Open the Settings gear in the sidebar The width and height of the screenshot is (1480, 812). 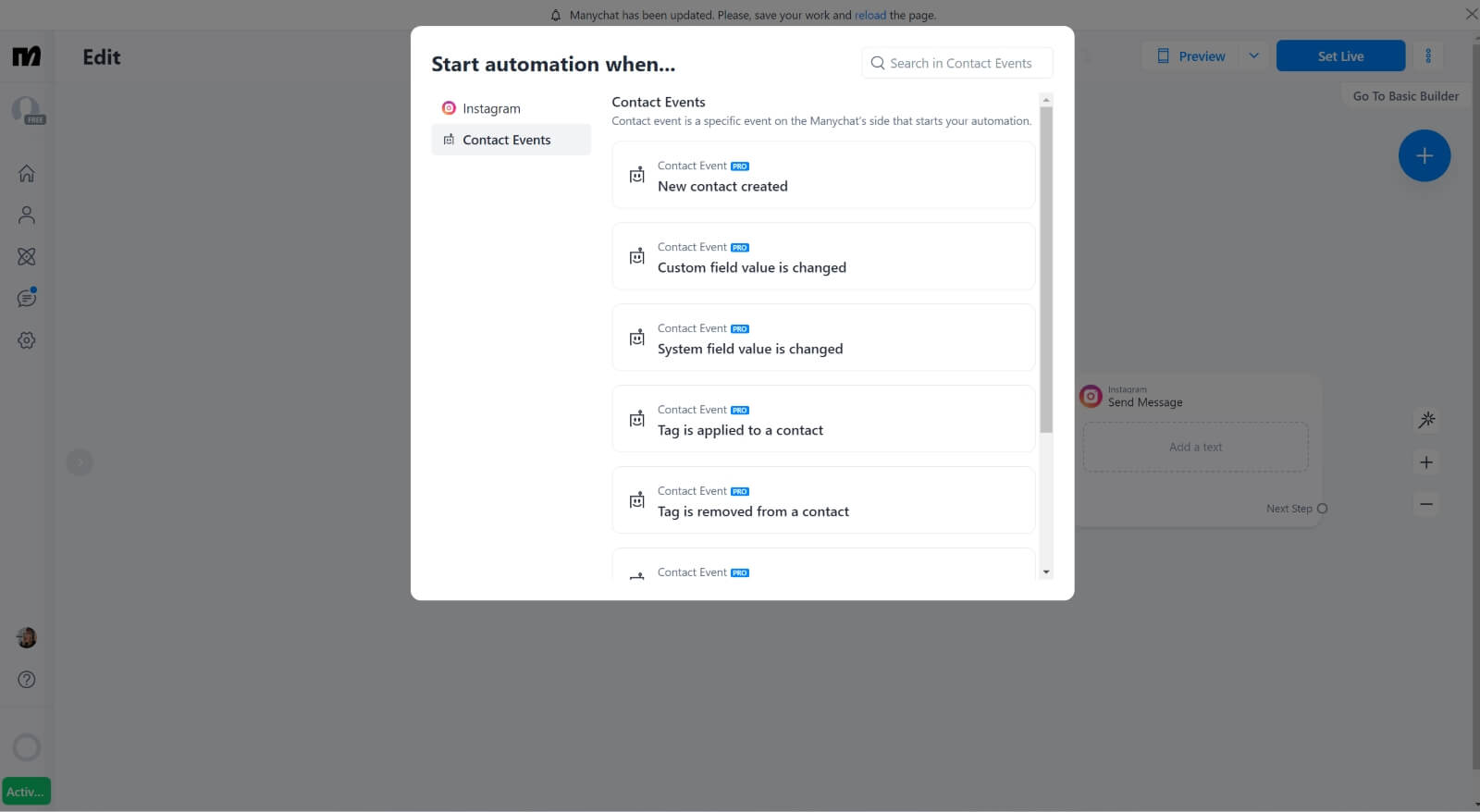[26, 340]
